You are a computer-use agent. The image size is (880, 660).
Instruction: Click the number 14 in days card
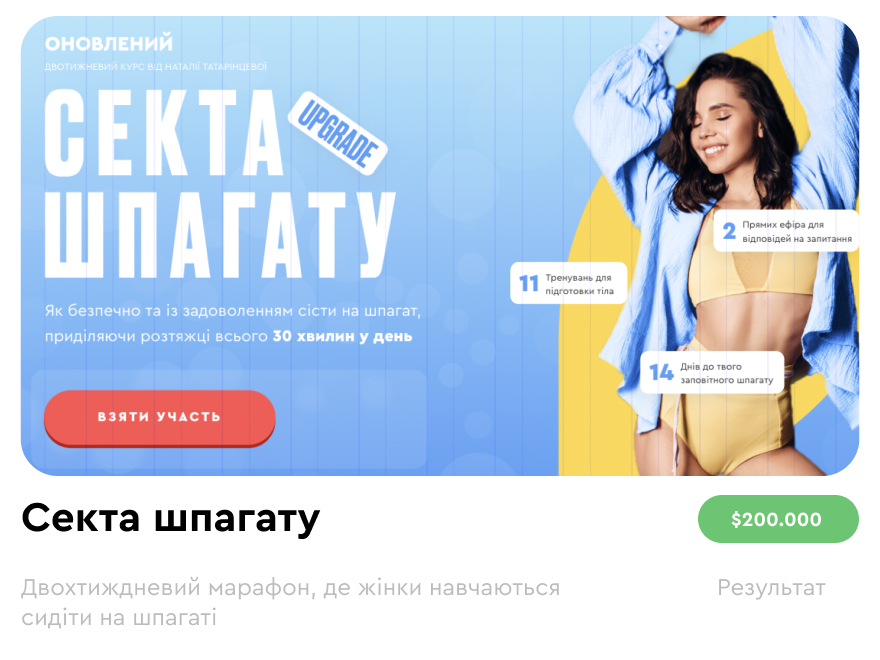pyautogui.click(x=661, y=373)
